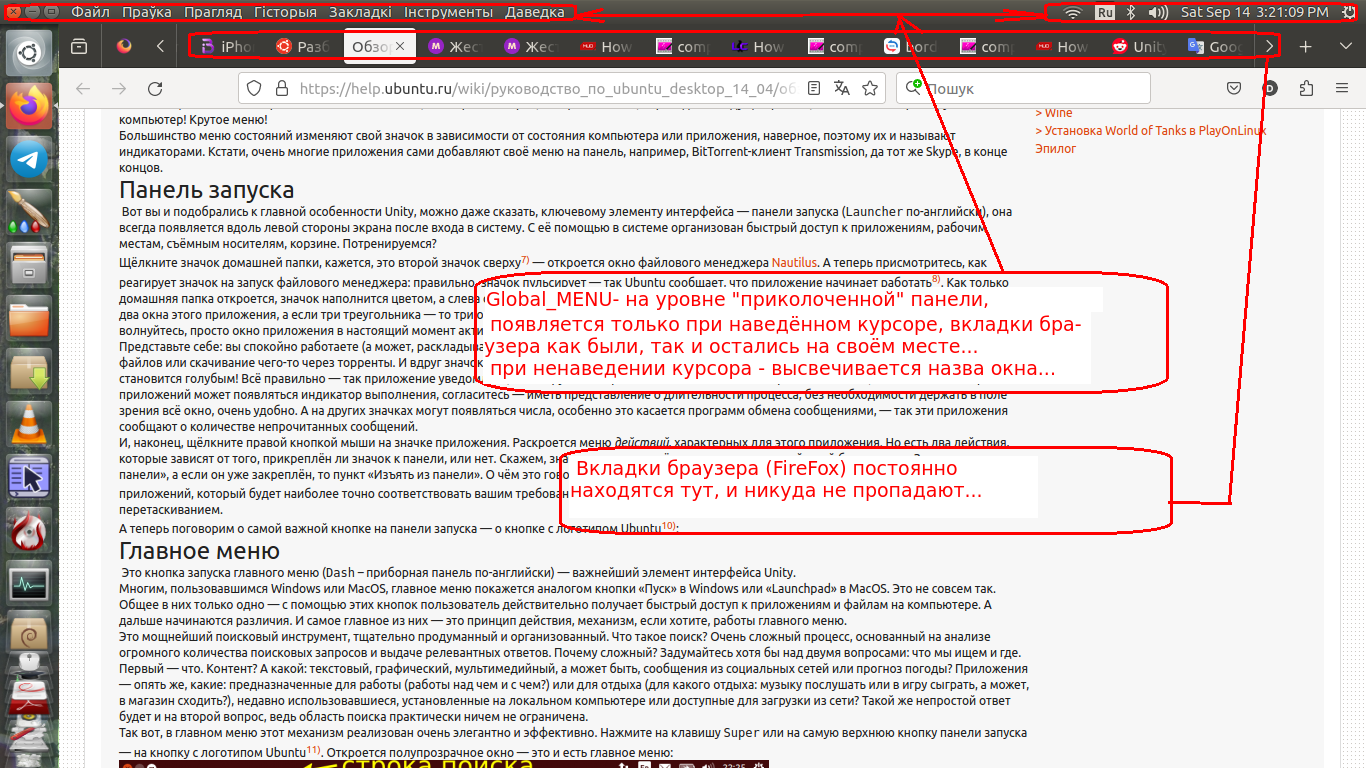Click the Главное меню heading

pos(199,551)
